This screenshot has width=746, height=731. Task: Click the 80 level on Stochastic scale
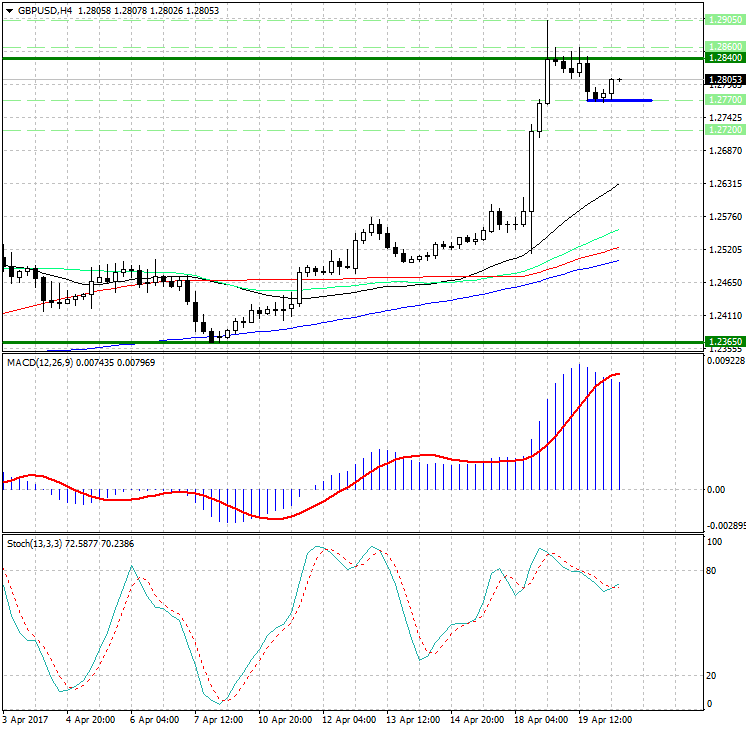712,571
